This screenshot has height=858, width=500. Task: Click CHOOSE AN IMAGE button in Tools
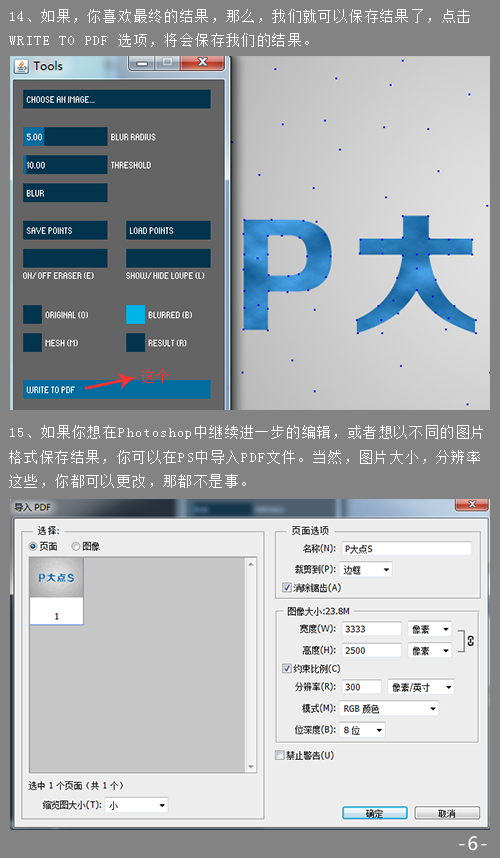117,99
